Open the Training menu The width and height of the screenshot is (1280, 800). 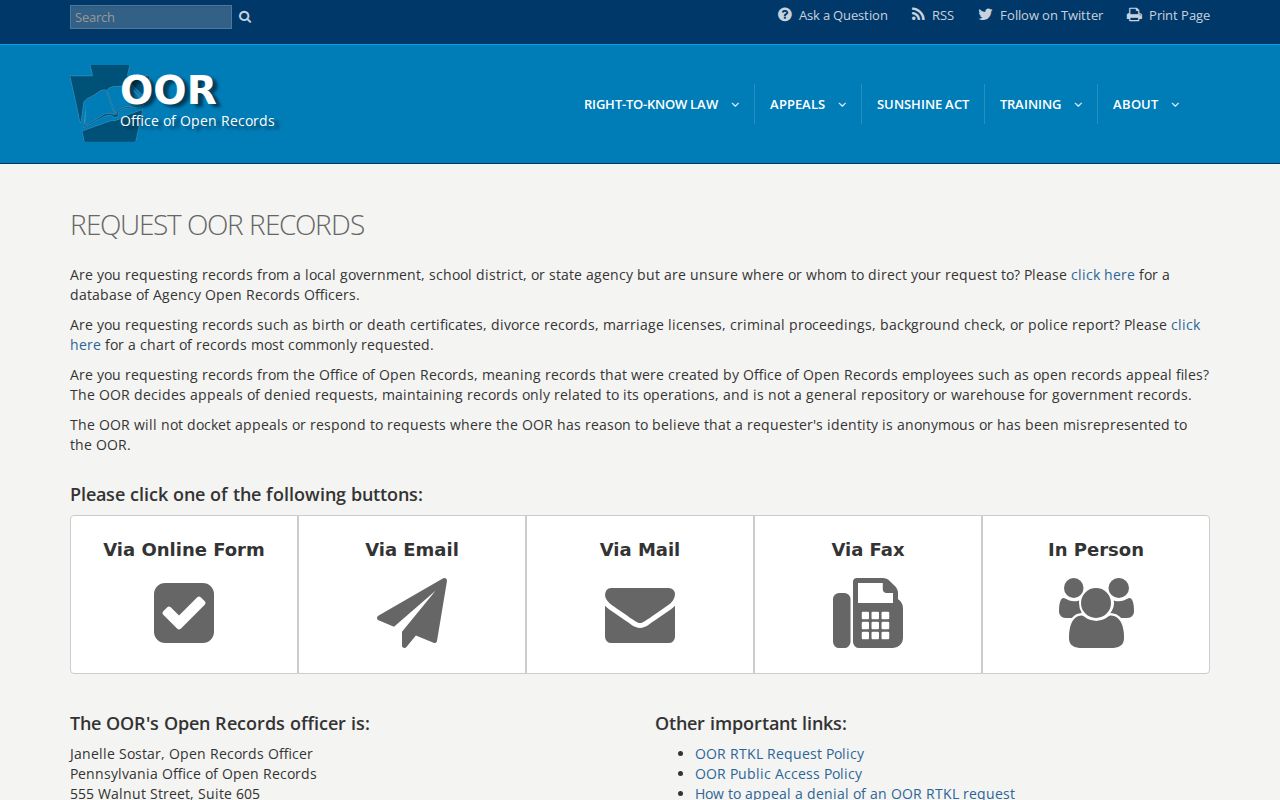click(x=1030, y=104)
